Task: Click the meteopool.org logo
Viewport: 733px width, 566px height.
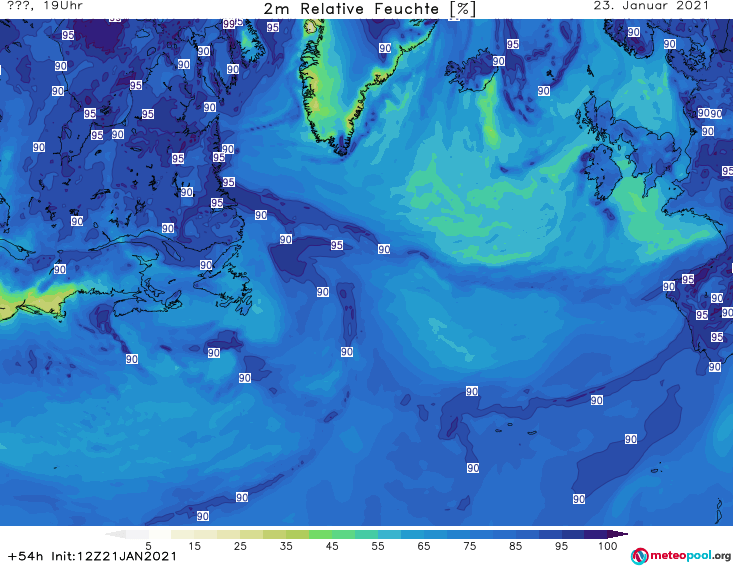Action: (x=681, y=556)
